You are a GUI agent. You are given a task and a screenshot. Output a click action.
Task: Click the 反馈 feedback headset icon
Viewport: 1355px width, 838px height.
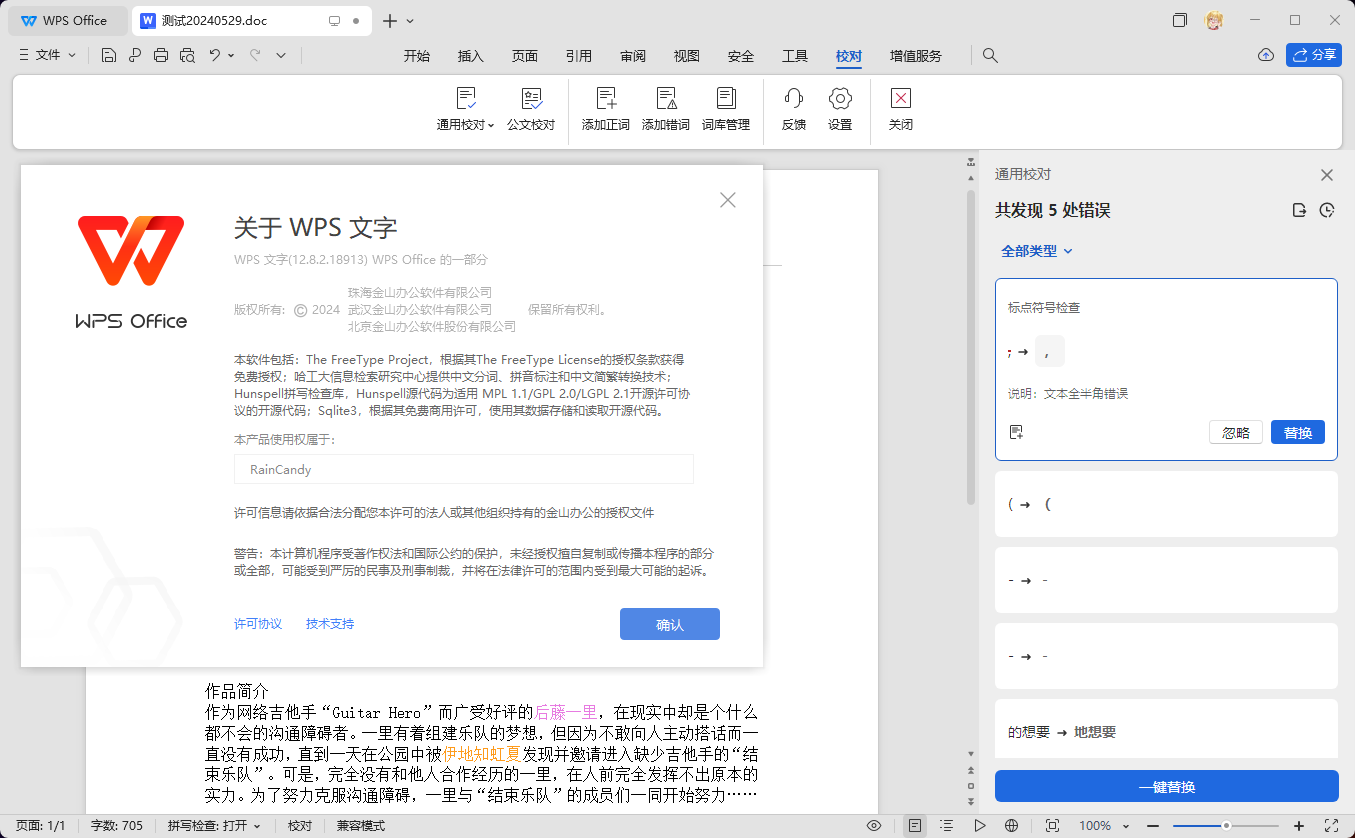point(794,109)
